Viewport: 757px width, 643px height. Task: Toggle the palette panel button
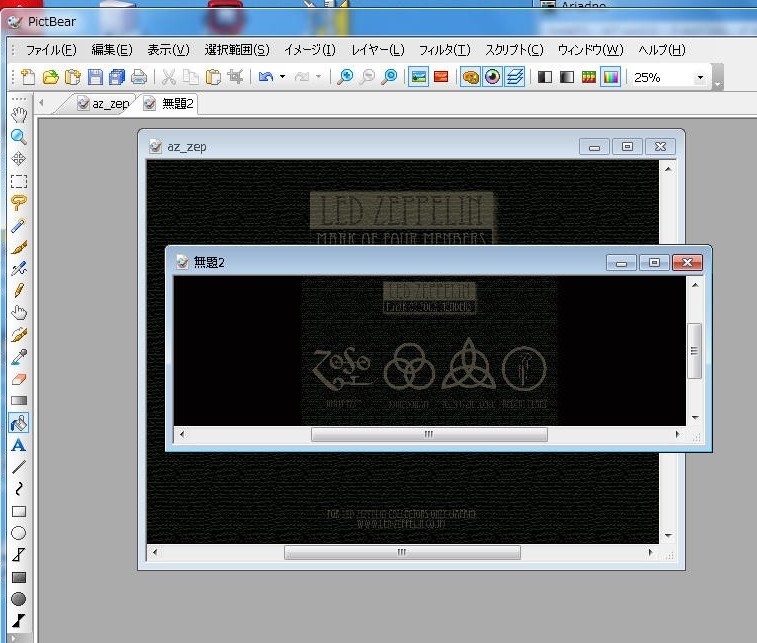tap(471, 77)
